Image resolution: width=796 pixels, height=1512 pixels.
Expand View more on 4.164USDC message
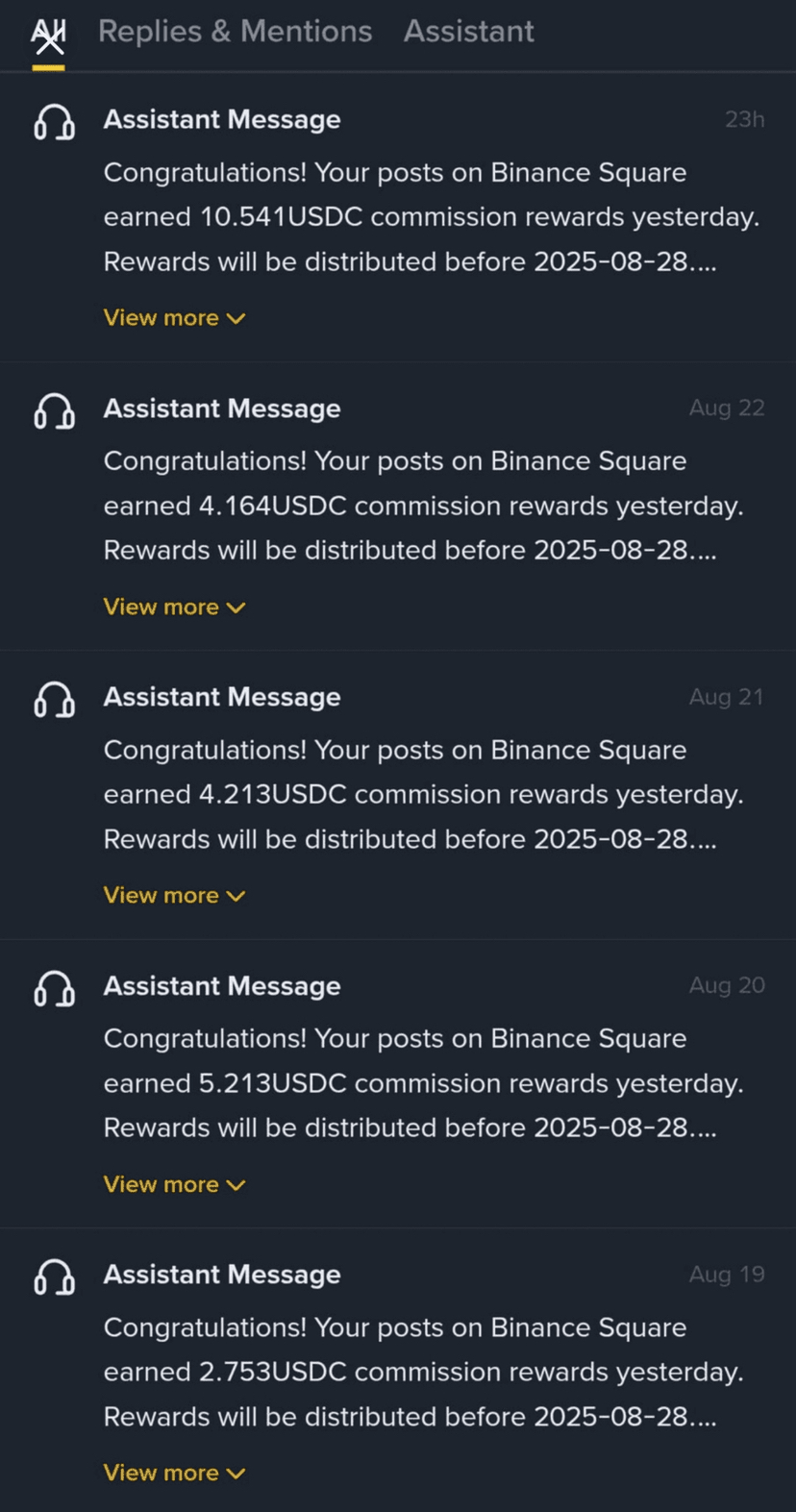click(174, 607)
